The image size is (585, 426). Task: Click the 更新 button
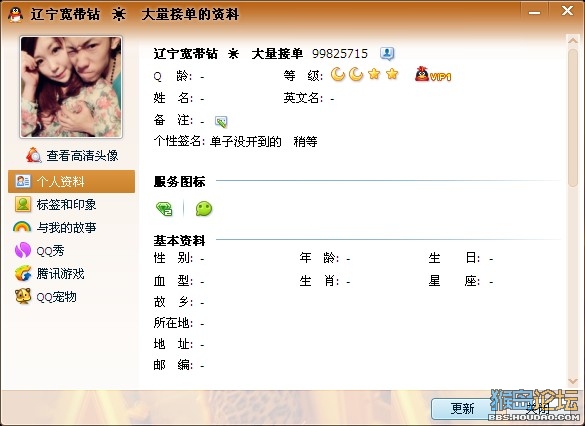[x=462, y=408]
